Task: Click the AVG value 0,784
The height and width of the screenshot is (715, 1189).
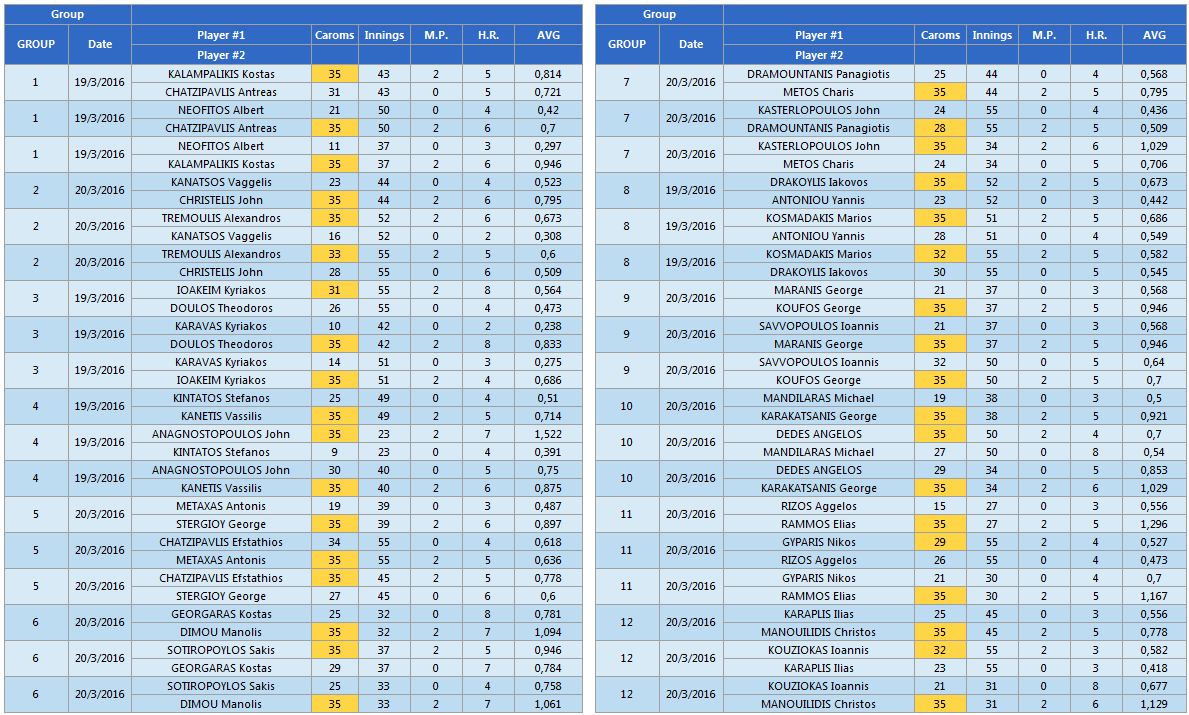Action: (x=547, y=668)
